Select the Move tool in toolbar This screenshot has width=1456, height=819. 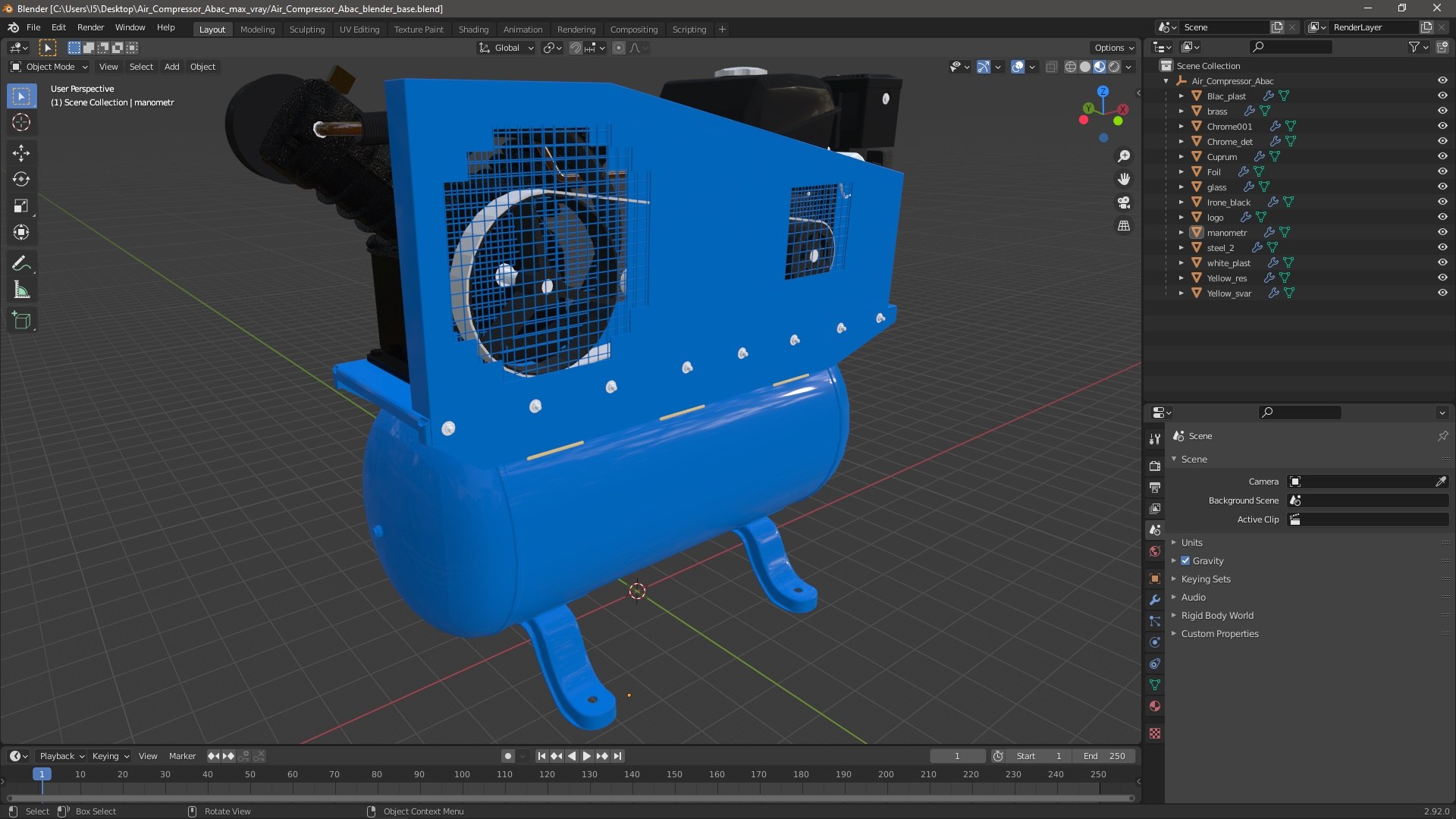tap(21, 153)
